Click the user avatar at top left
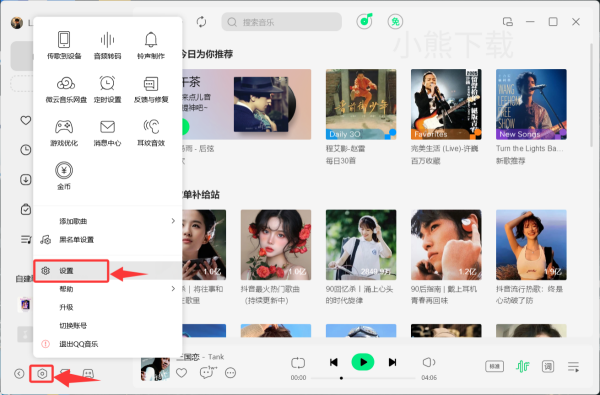Image resolution: width=600 pixels, height=395 pixels. 17,23
